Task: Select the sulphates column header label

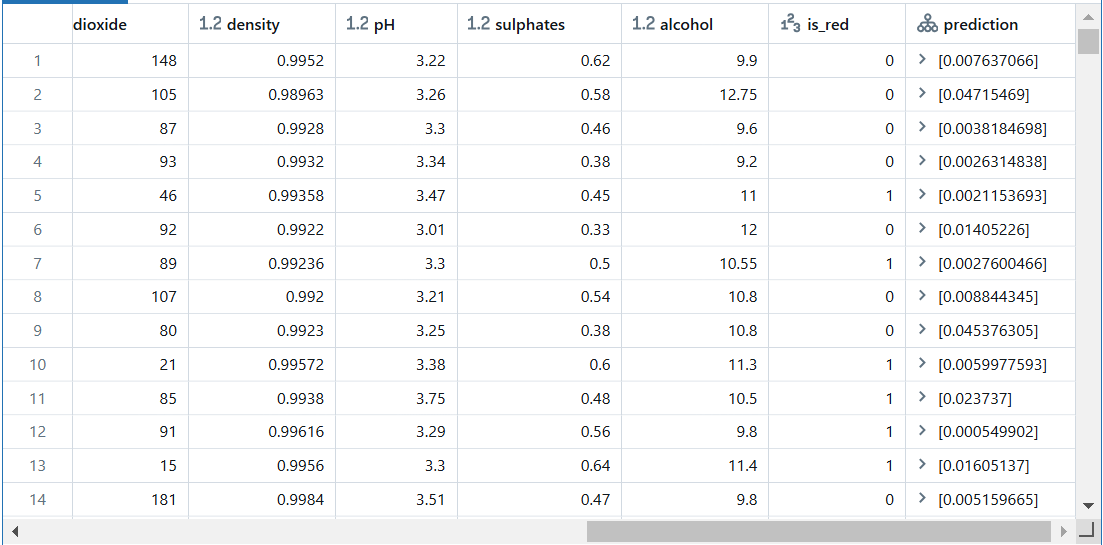Action: click(530, 25)
